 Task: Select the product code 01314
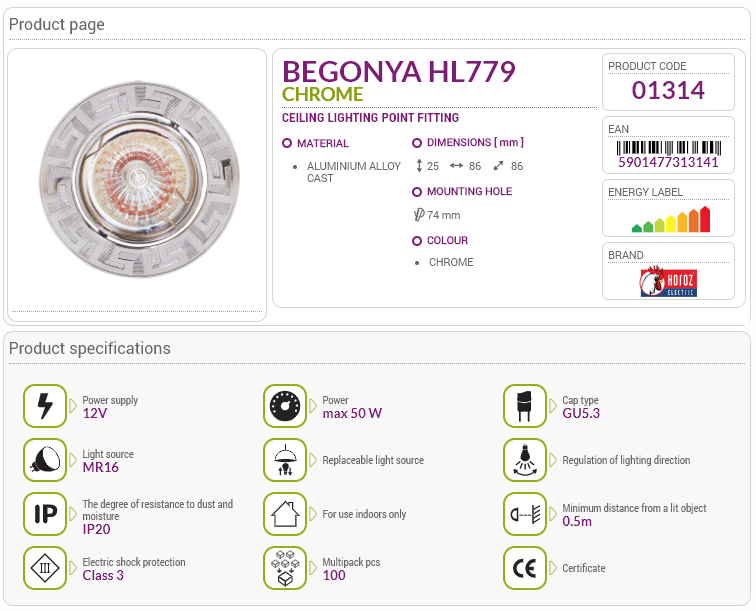pyautogui.click(x=668, y=90)
